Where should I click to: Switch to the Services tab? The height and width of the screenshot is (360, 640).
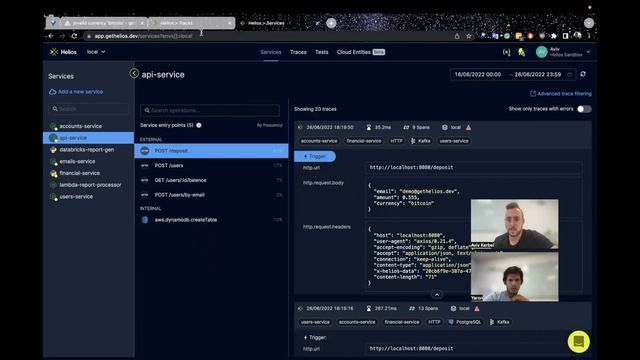pos(271,52)
